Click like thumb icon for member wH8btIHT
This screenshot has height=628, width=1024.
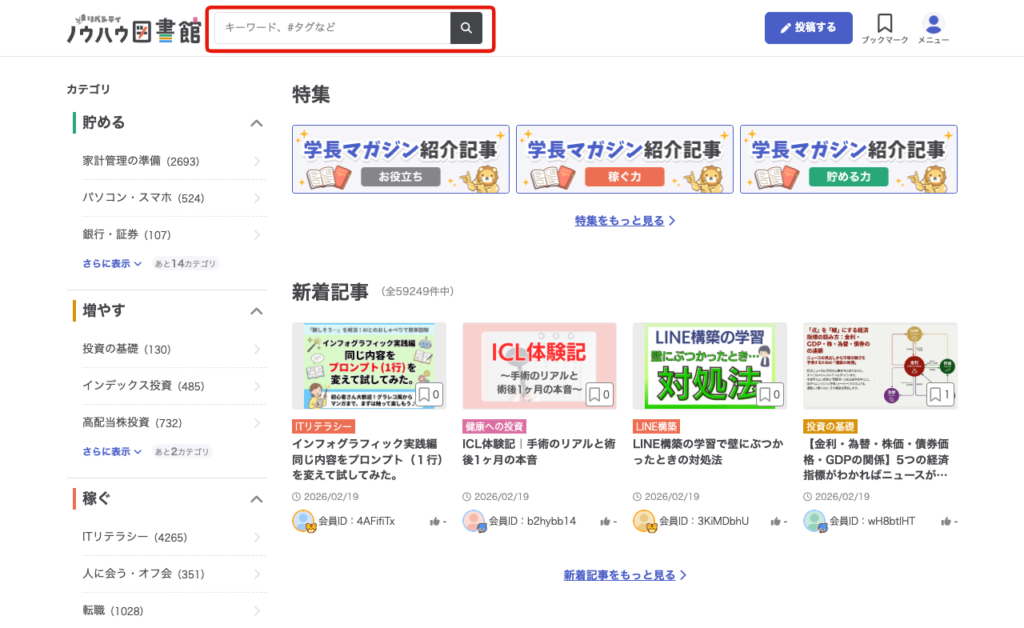click(945, 521)
